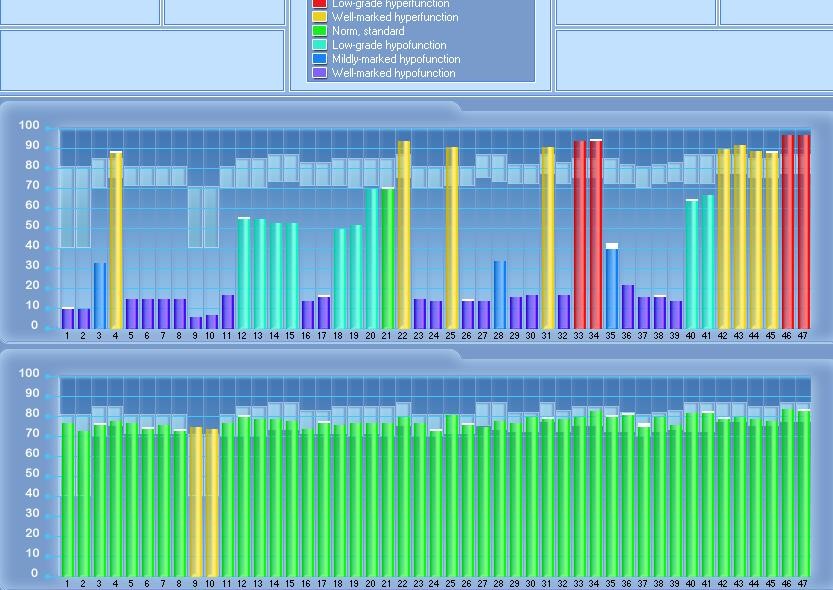Click yellow bar 25 in the top chart
833x590 pixels.
pyautogui.click(x=452, y=238)
